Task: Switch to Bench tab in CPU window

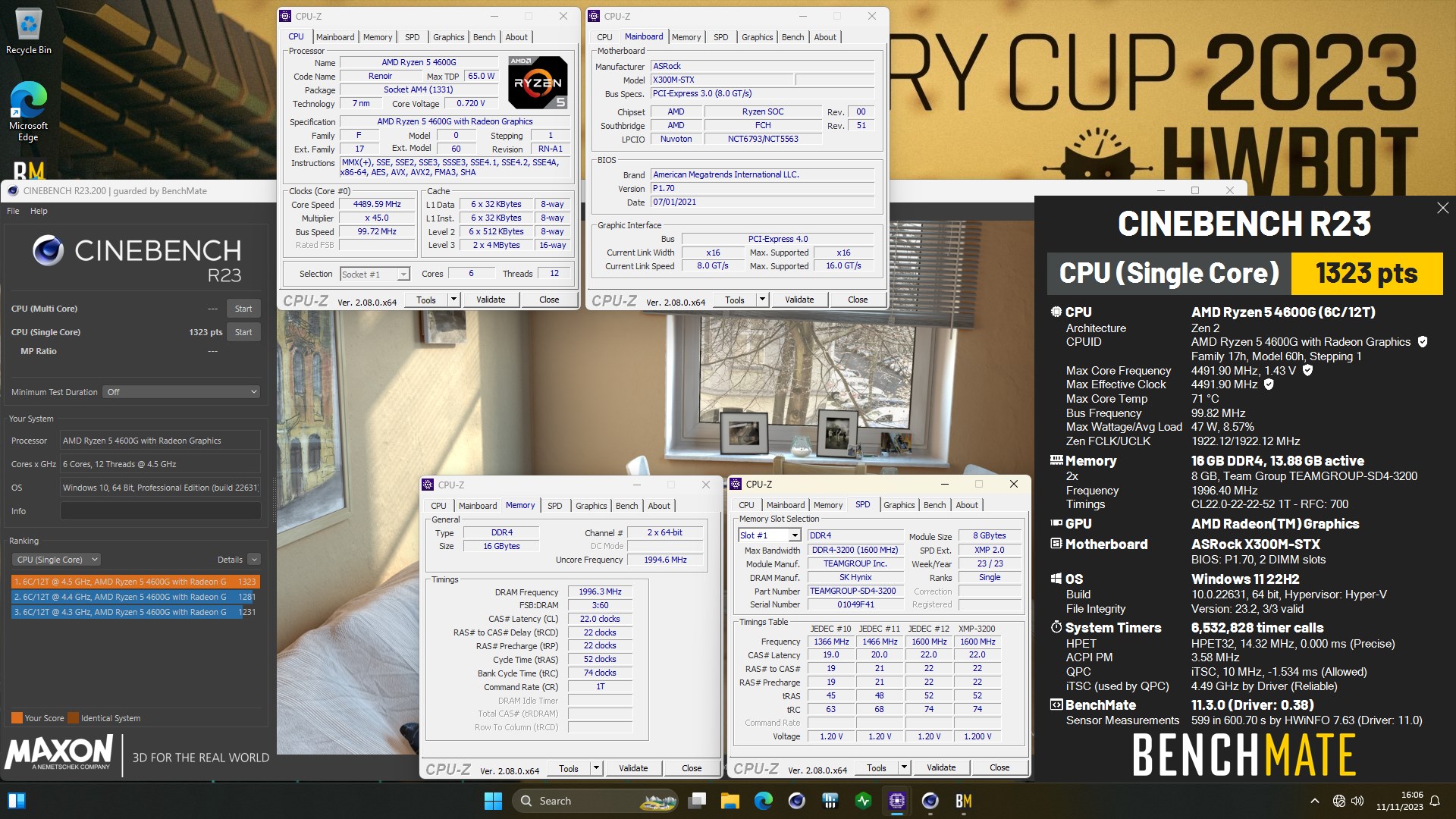Action: coord(484,37)
